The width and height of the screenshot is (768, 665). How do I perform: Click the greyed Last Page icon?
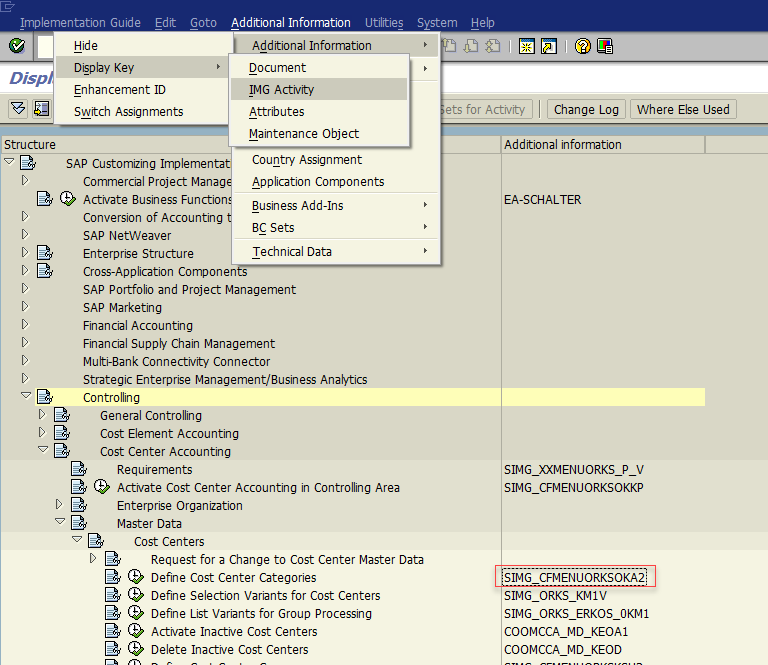[x=493, y=47]
